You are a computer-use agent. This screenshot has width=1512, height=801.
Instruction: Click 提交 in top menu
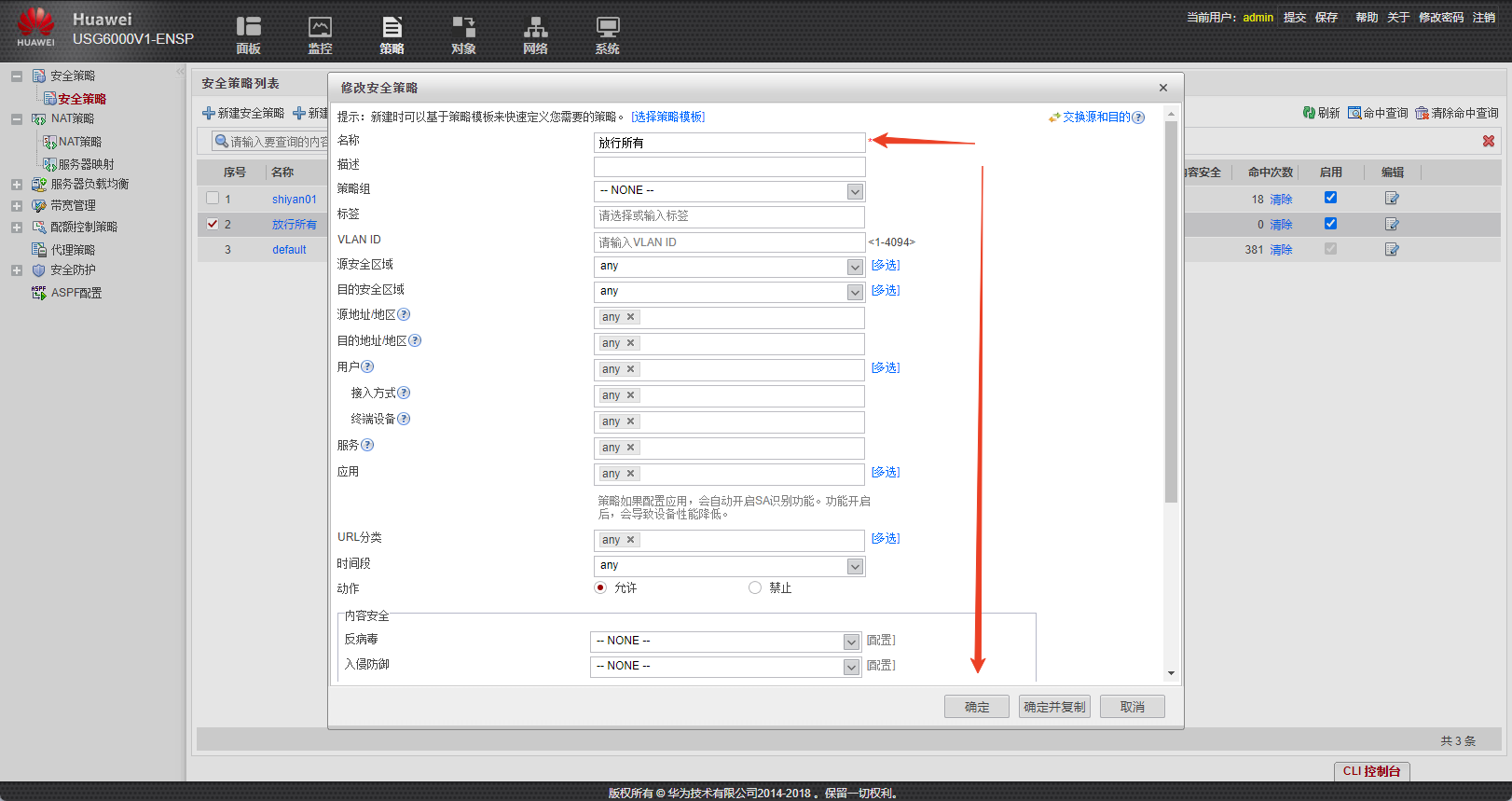click(1295, 18)
